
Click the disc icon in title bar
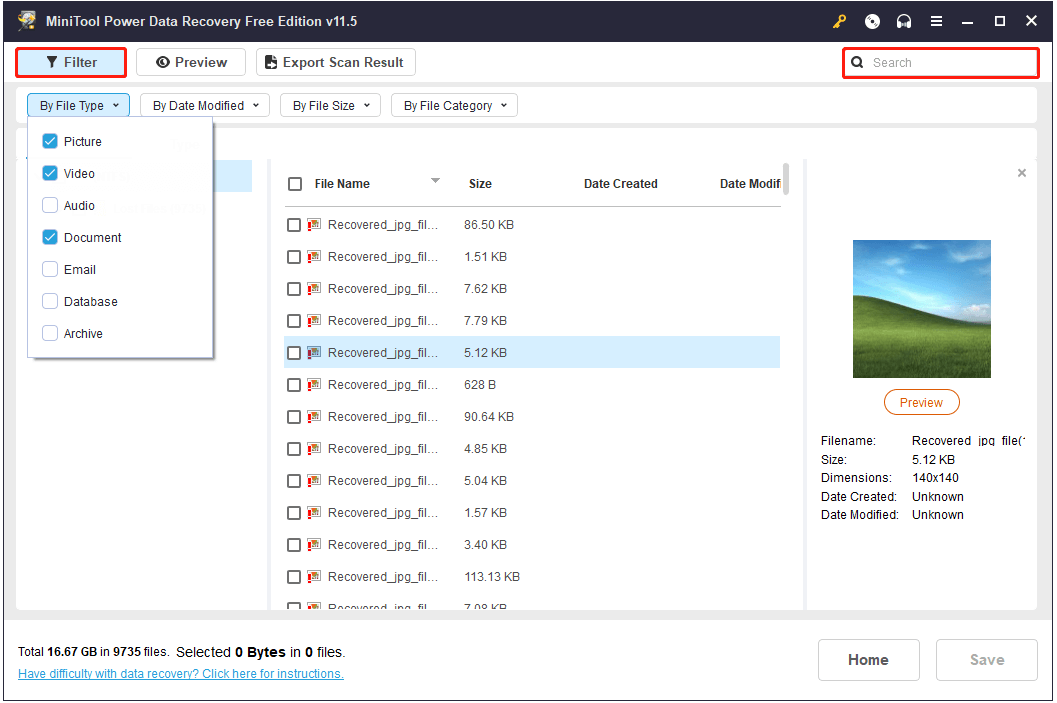[x=872, y=22]
